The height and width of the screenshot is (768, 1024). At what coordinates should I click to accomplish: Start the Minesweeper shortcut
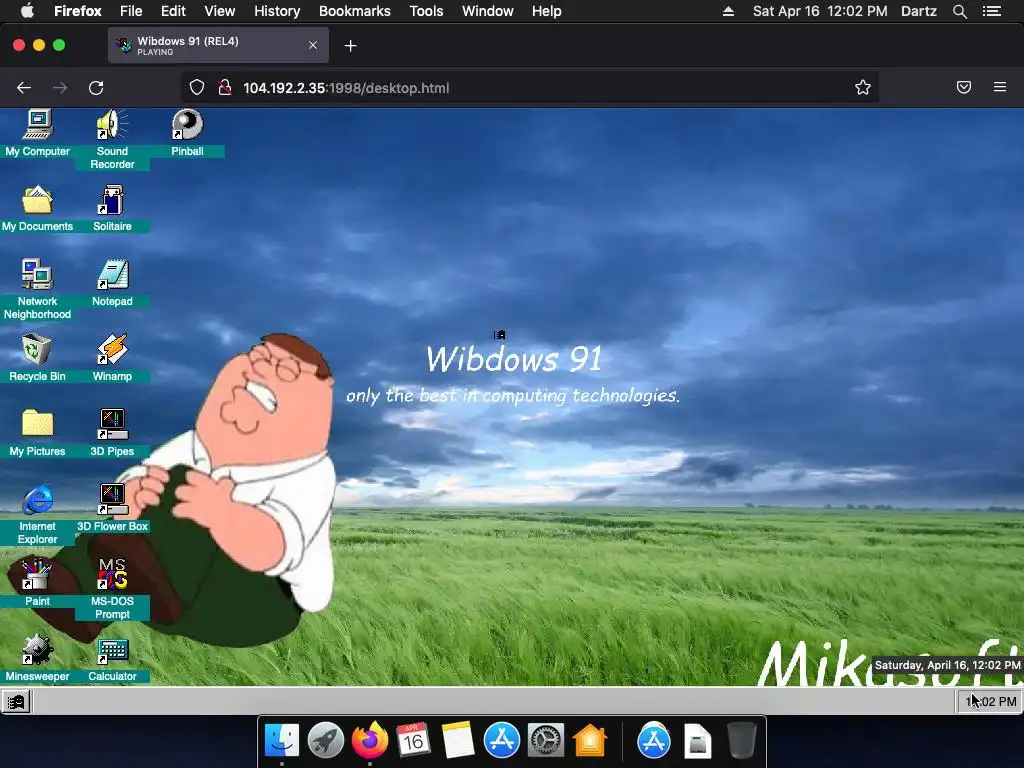37,658
